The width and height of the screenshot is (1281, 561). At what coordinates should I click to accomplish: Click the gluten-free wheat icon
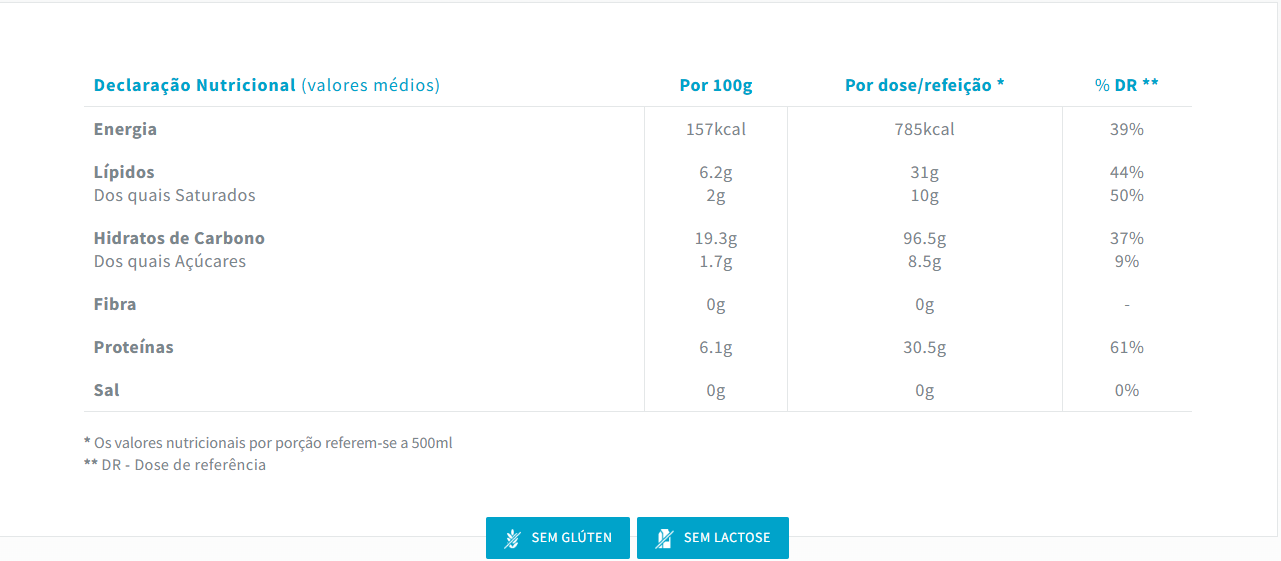point(512,538)
